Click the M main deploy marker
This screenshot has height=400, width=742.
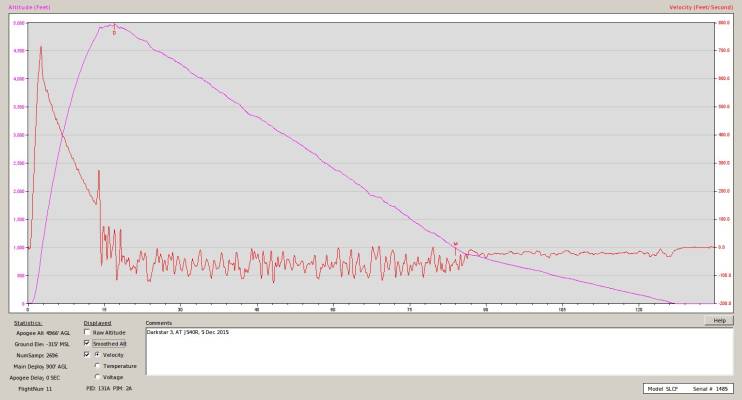coord(455,244)
